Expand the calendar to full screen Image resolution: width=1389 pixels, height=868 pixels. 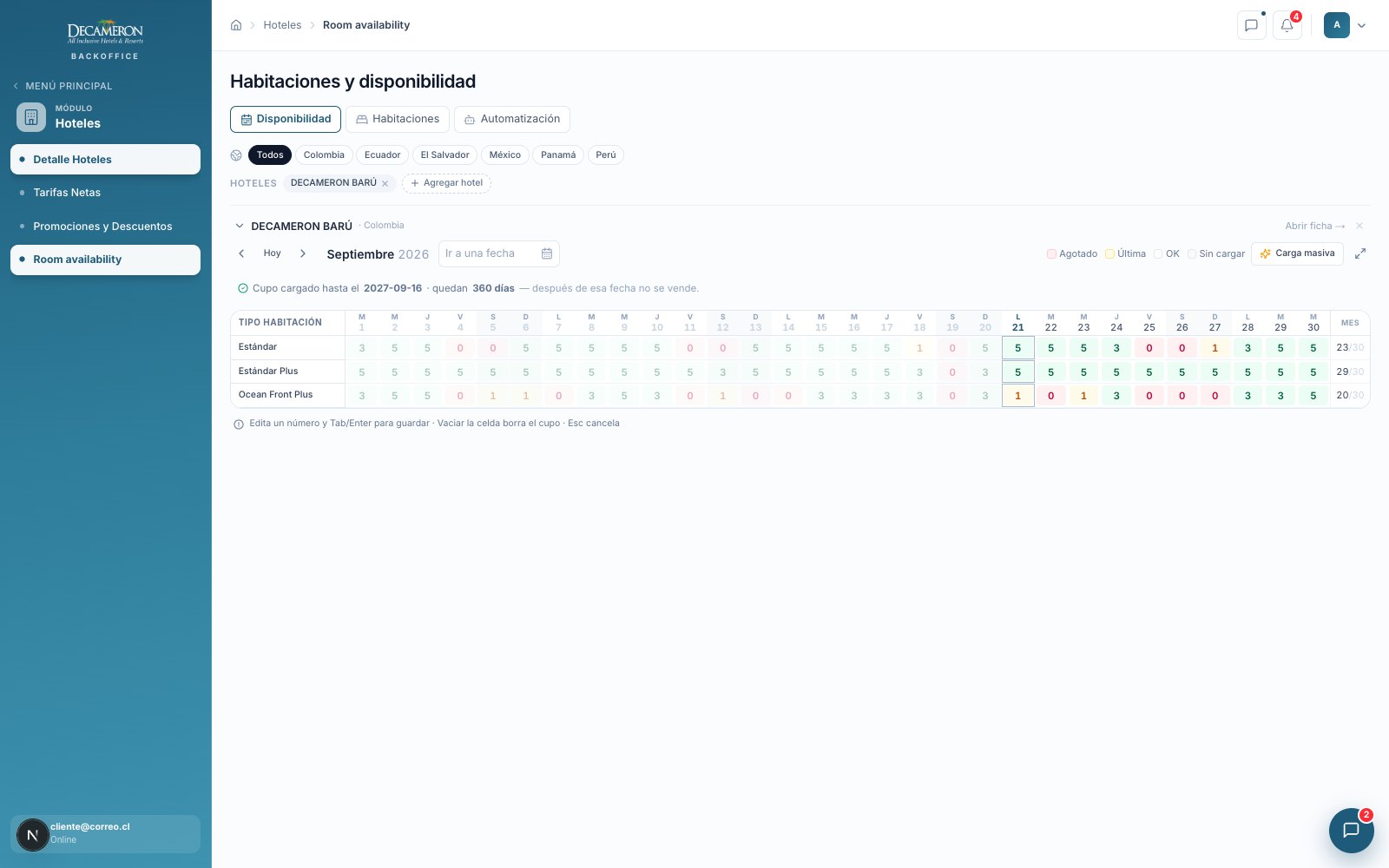coord(1360,253)
